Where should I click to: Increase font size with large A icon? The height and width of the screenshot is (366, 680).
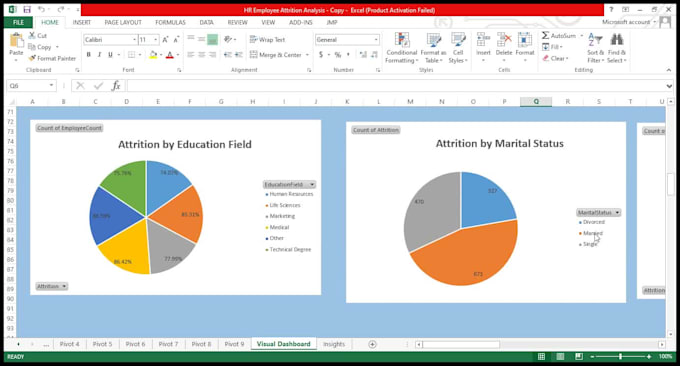[165, 40]
